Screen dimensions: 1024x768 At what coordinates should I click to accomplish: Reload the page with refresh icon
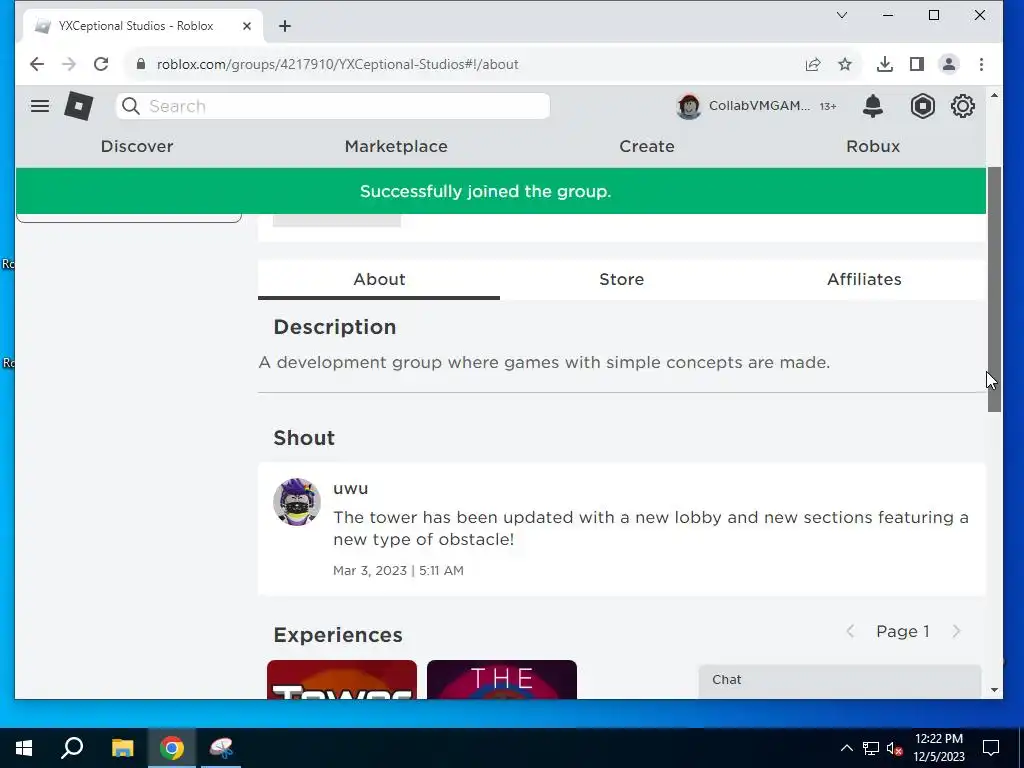[101, 64]
